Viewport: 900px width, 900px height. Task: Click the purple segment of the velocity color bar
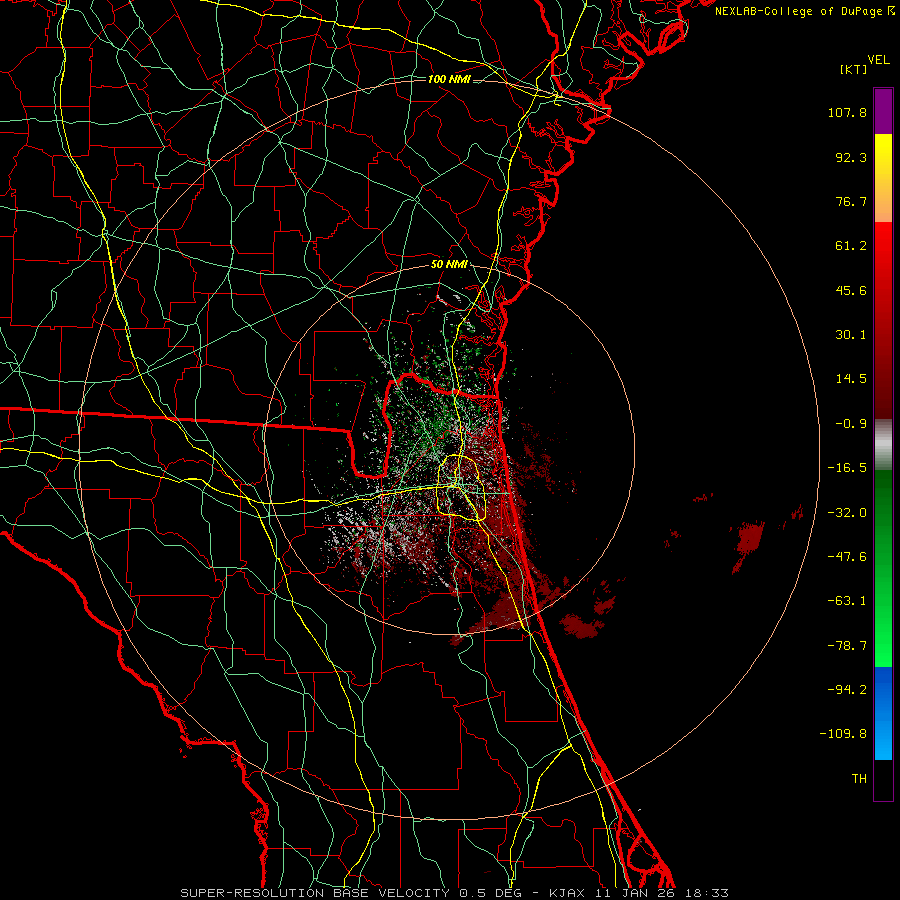883,111
